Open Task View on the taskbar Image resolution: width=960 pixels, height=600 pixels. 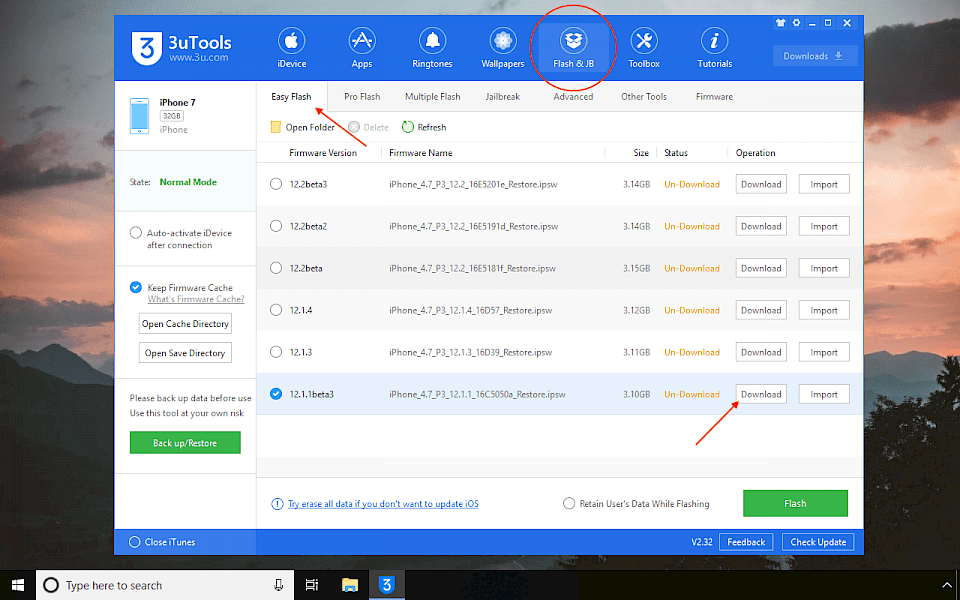[312, 585]
